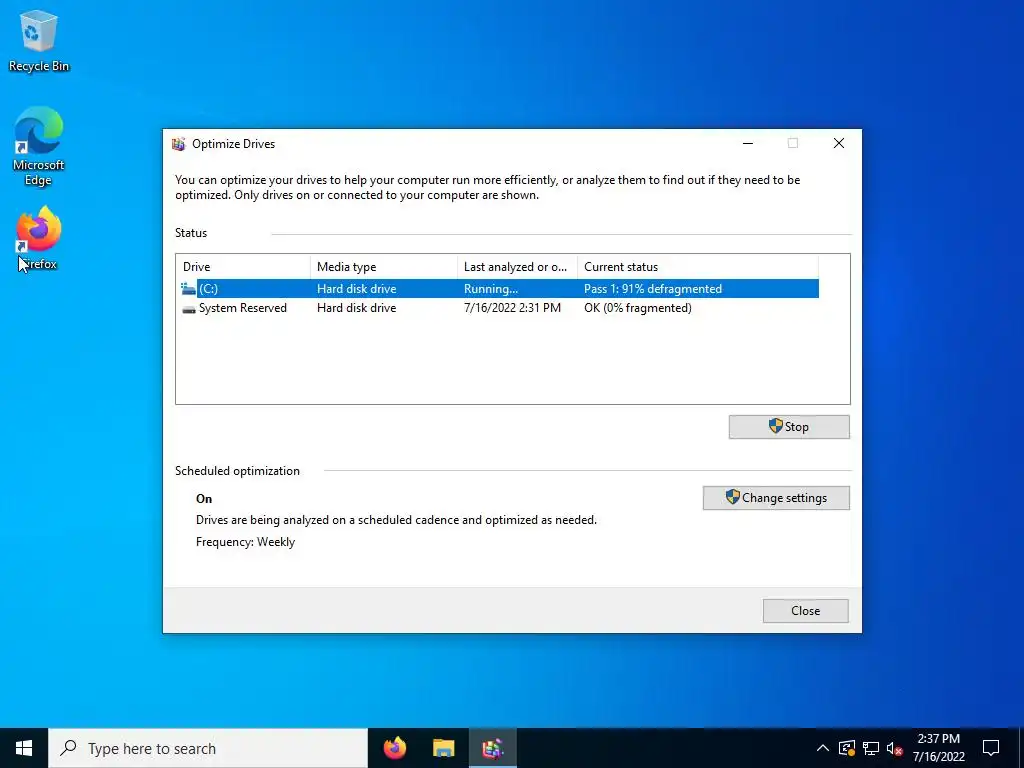Click Hard disk drive cell for System Reserved
The image size is (1024, 768).
357,308
